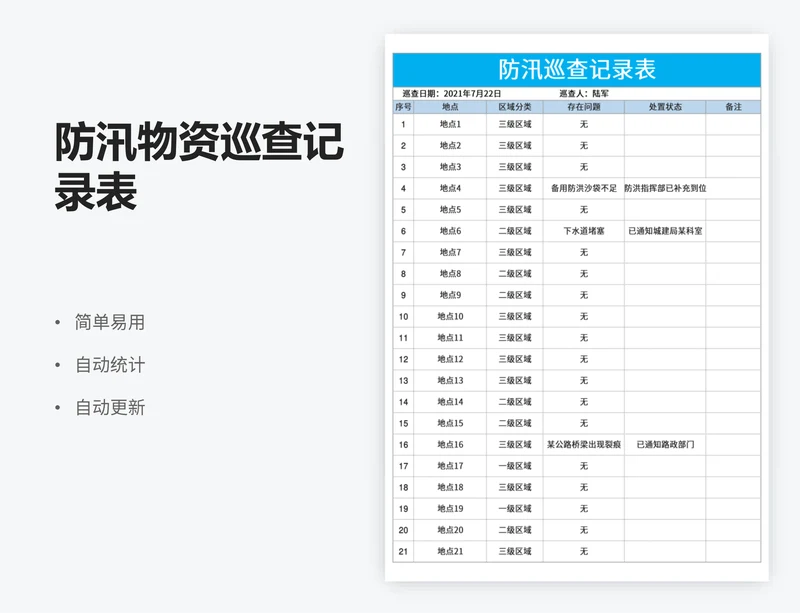Click the cell '地点11'
The height and width of the screenshot is (613, 800).
(450, 338)
